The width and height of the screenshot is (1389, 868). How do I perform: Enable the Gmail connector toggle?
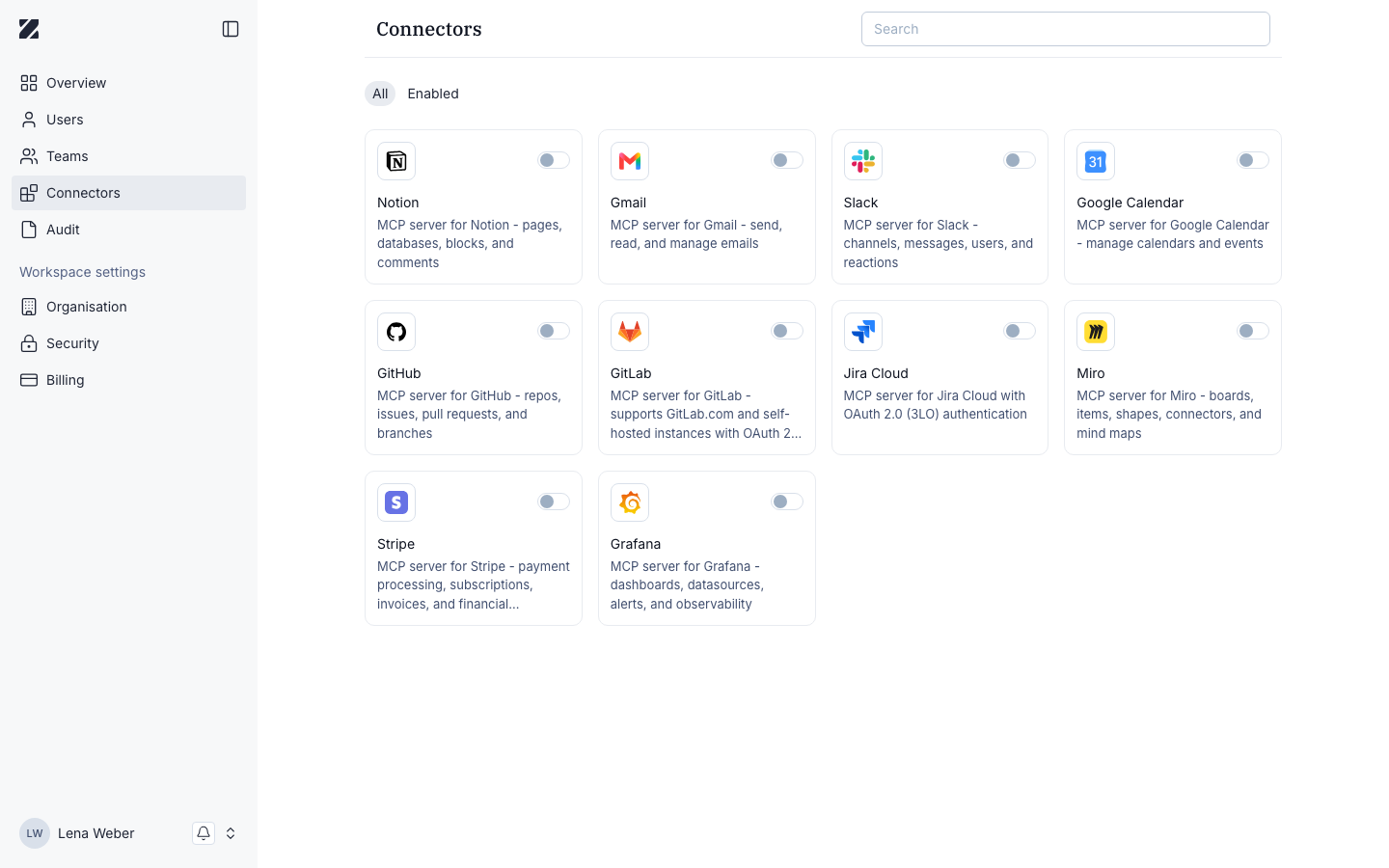pos(787,160)
